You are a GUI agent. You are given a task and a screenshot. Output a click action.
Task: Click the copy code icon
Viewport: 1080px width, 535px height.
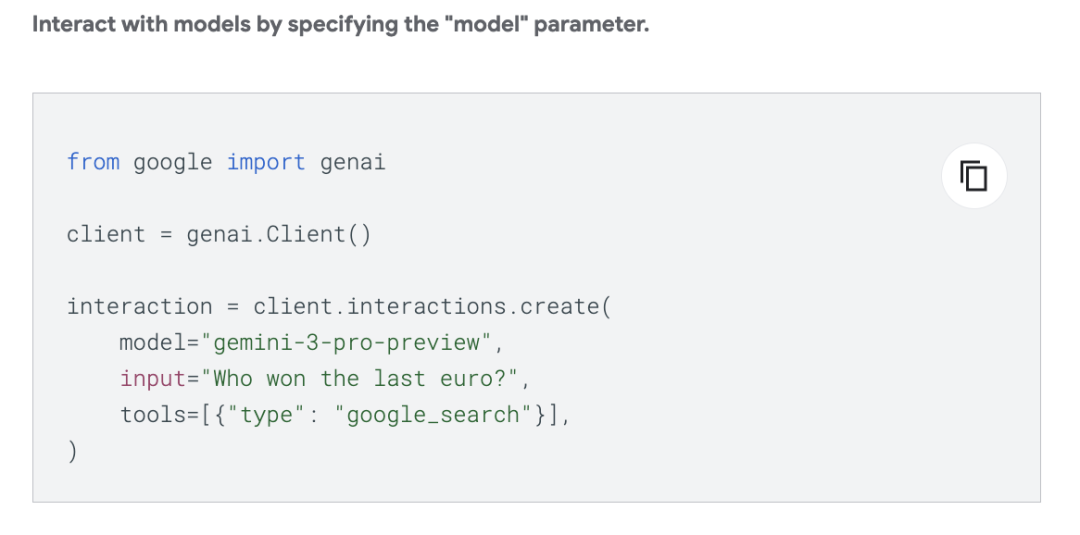(x=973, y=176)
